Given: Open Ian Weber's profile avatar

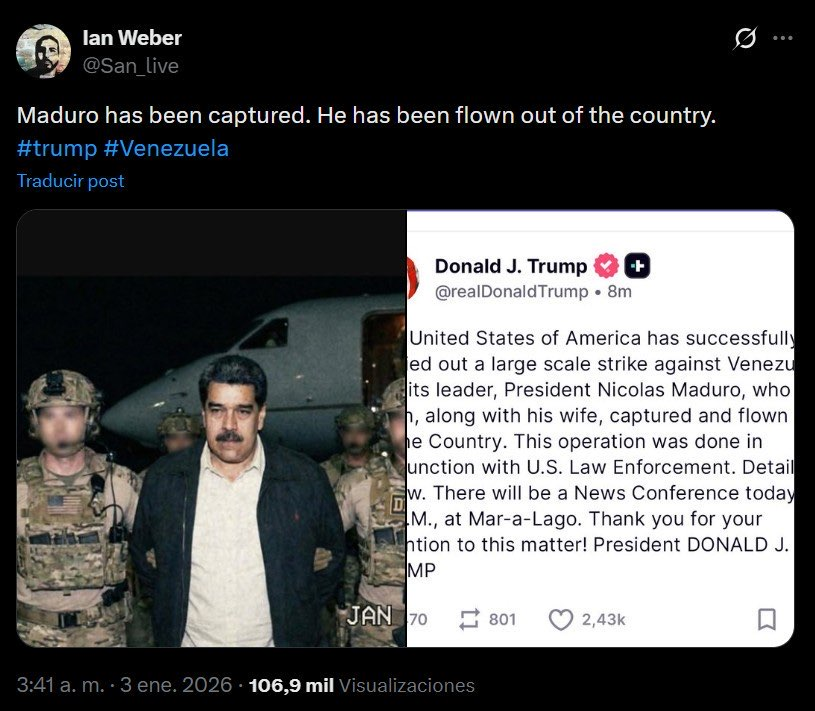Looking at the screenshot, I should [x=44, y=51].
